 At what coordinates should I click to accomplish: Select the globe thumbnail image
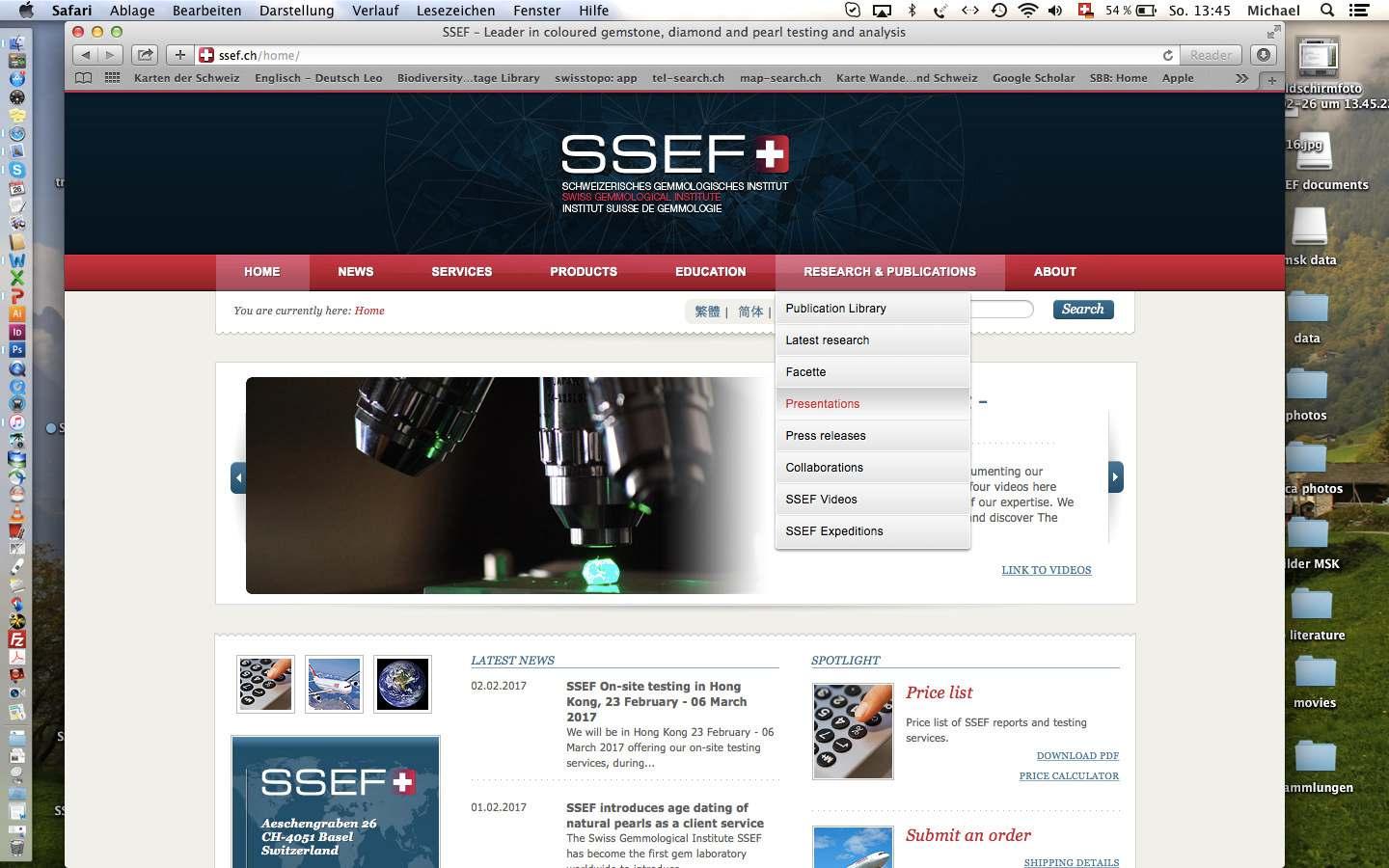[402, 684]
